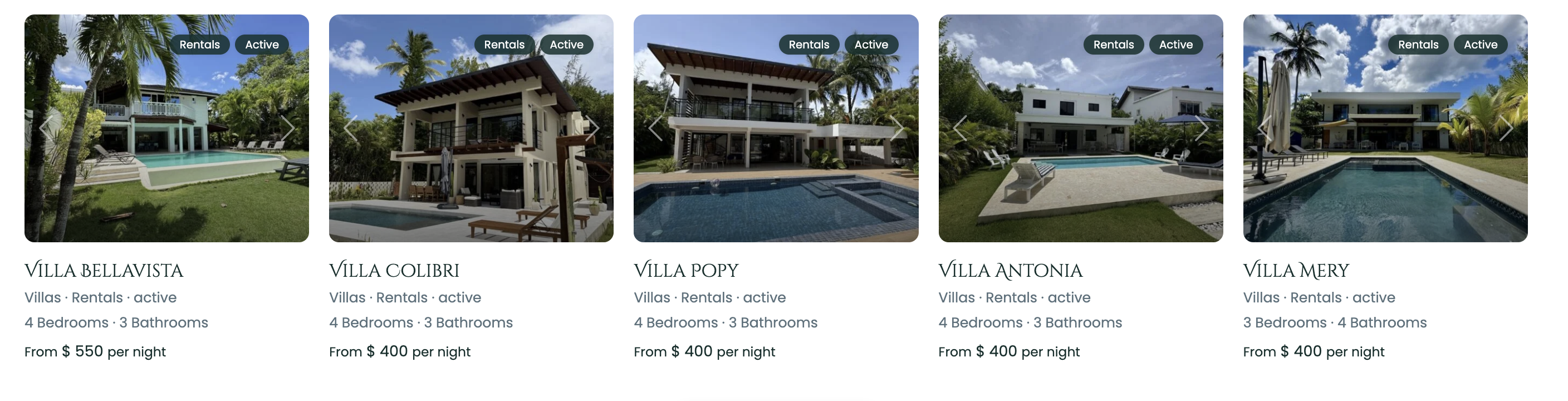
Task: Click Rentals badge on Villa Popy photo
Action: pos(809,45)
